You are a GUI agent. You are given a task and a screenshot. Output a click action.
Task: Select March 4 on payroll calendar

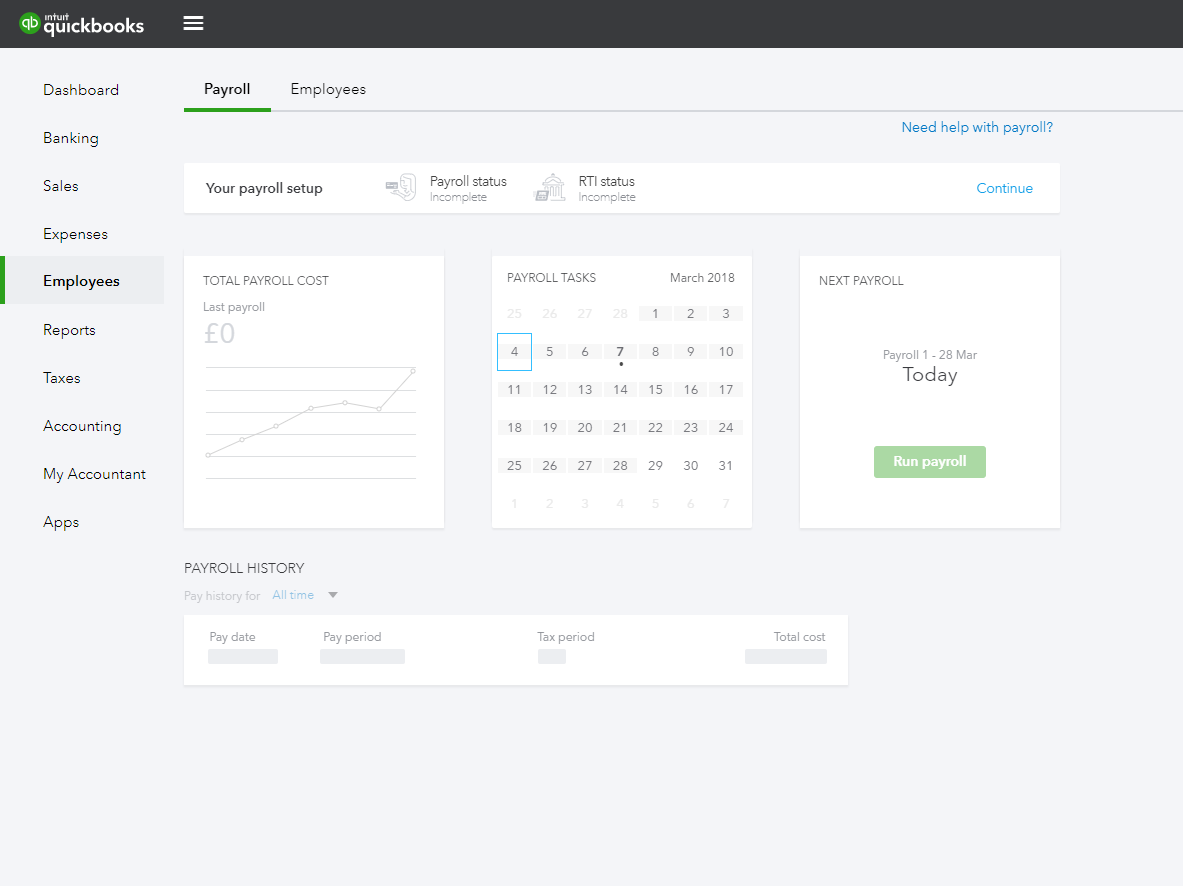coord(514,352)
